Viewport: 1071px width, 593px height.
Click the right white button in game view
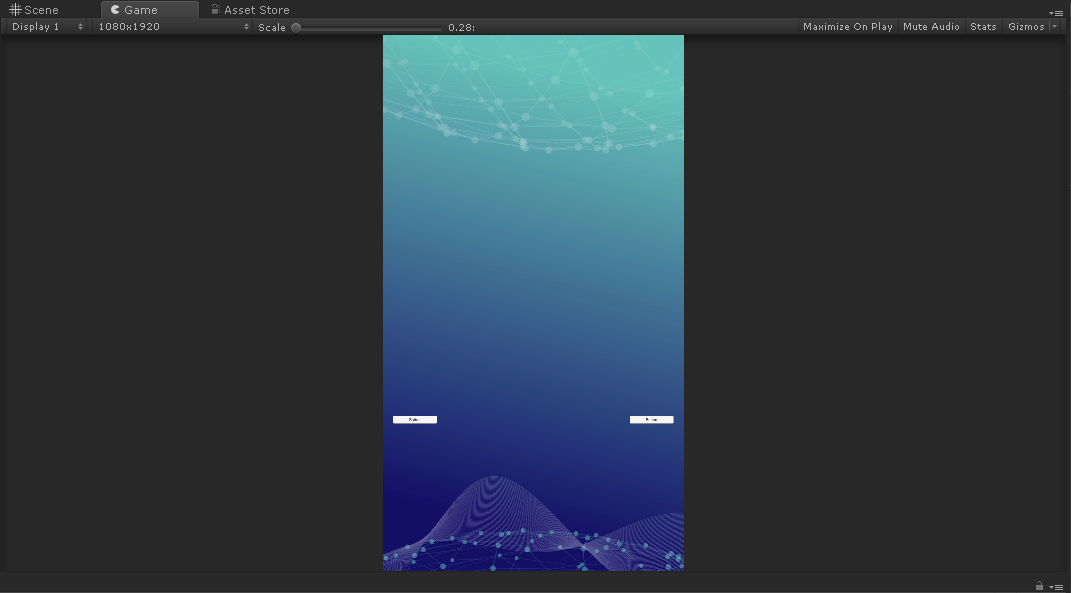(652, 419)
